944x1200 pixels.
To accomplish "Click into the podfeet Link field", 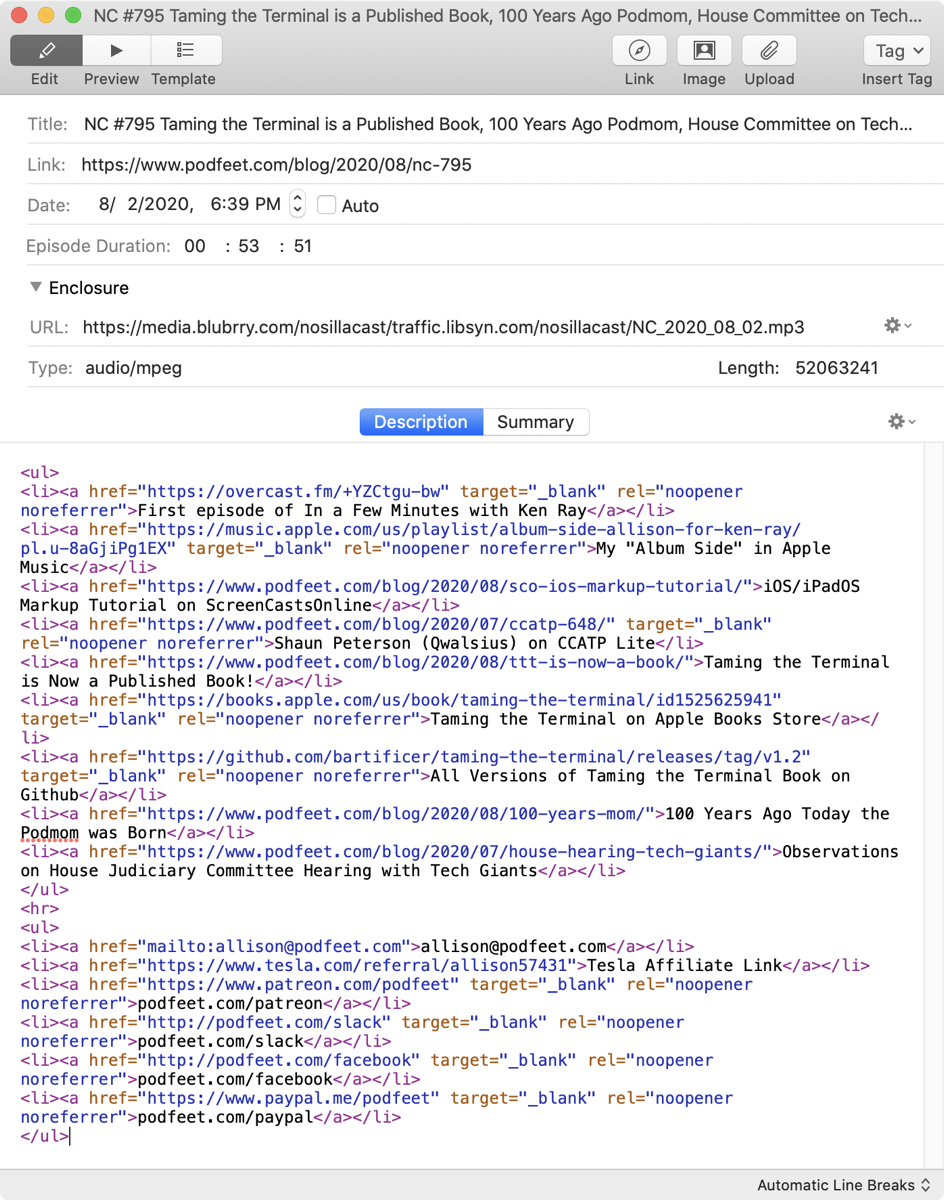I will [500, 165].
